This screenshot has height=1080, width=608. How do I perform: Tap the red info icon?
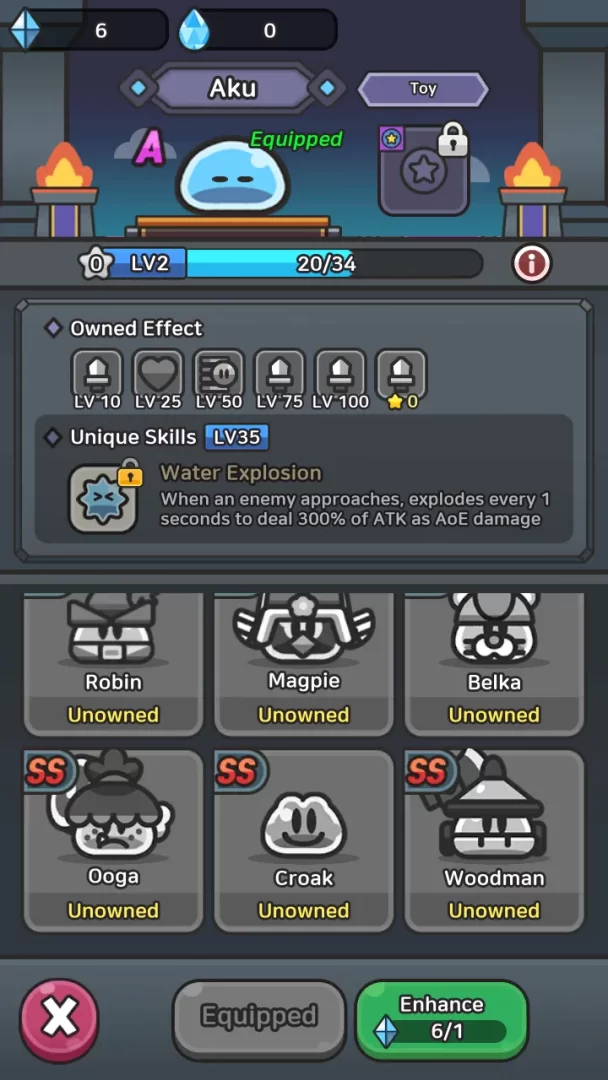coord(532,262)
